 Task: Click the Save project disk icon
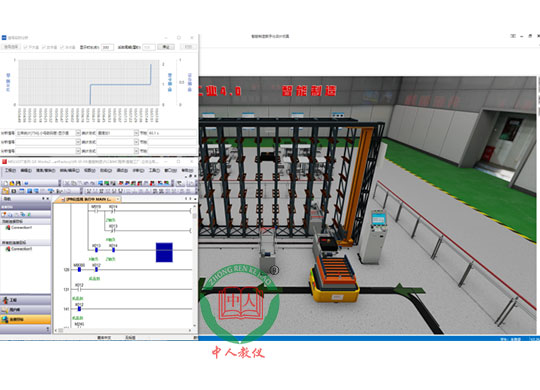(x=18, y=183)
